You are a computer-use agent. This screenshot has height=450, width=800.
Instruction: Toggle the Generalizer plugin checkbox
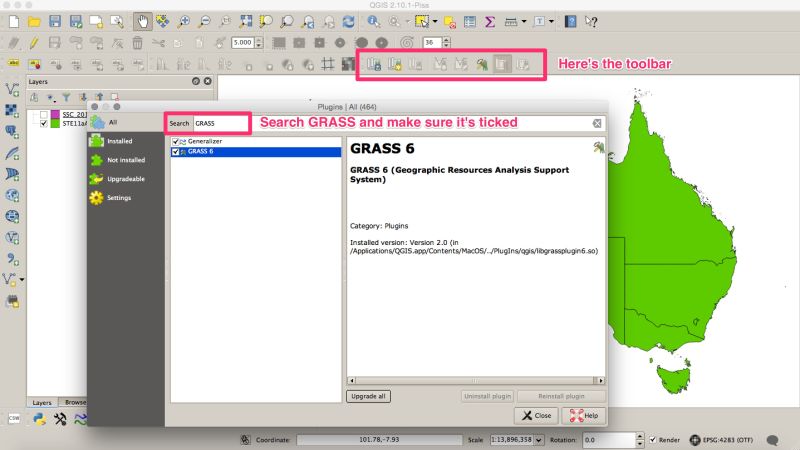176,141
